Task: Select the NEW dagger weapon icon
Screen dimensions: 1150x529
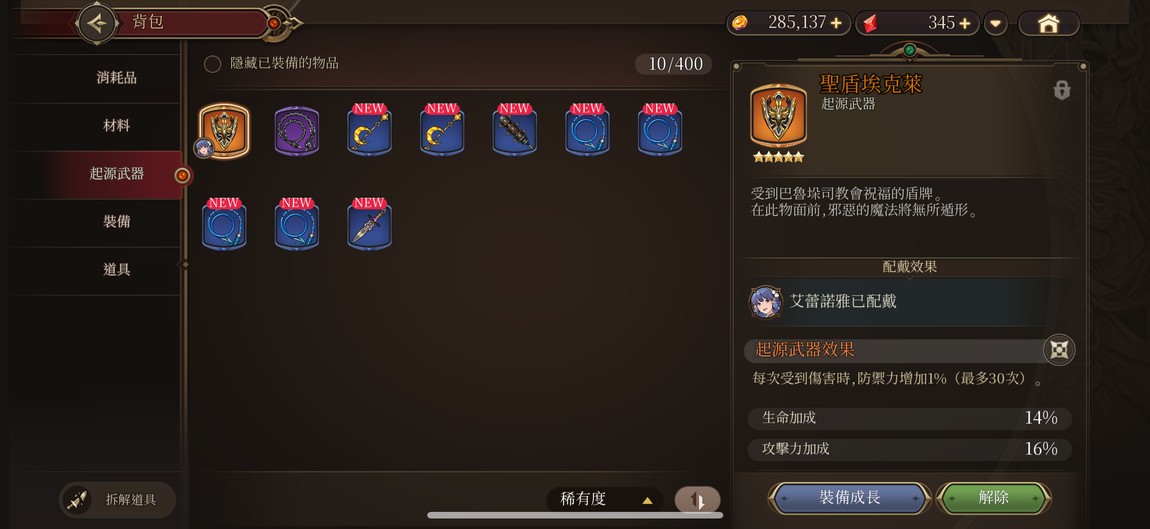Action: pyautogui.click(x=370, y=226)
